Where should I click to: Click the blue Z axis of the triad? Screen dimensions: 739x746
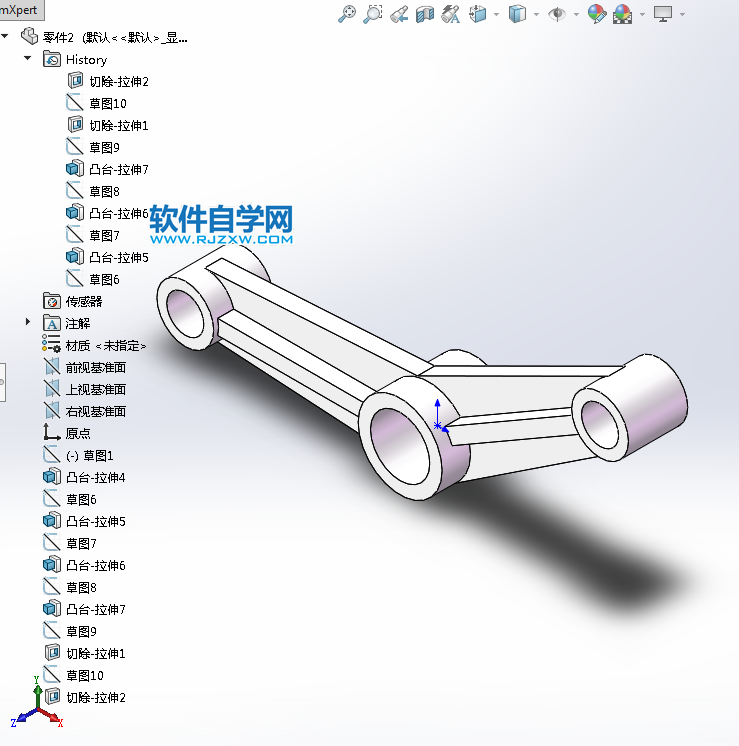[x=23, y=717]
